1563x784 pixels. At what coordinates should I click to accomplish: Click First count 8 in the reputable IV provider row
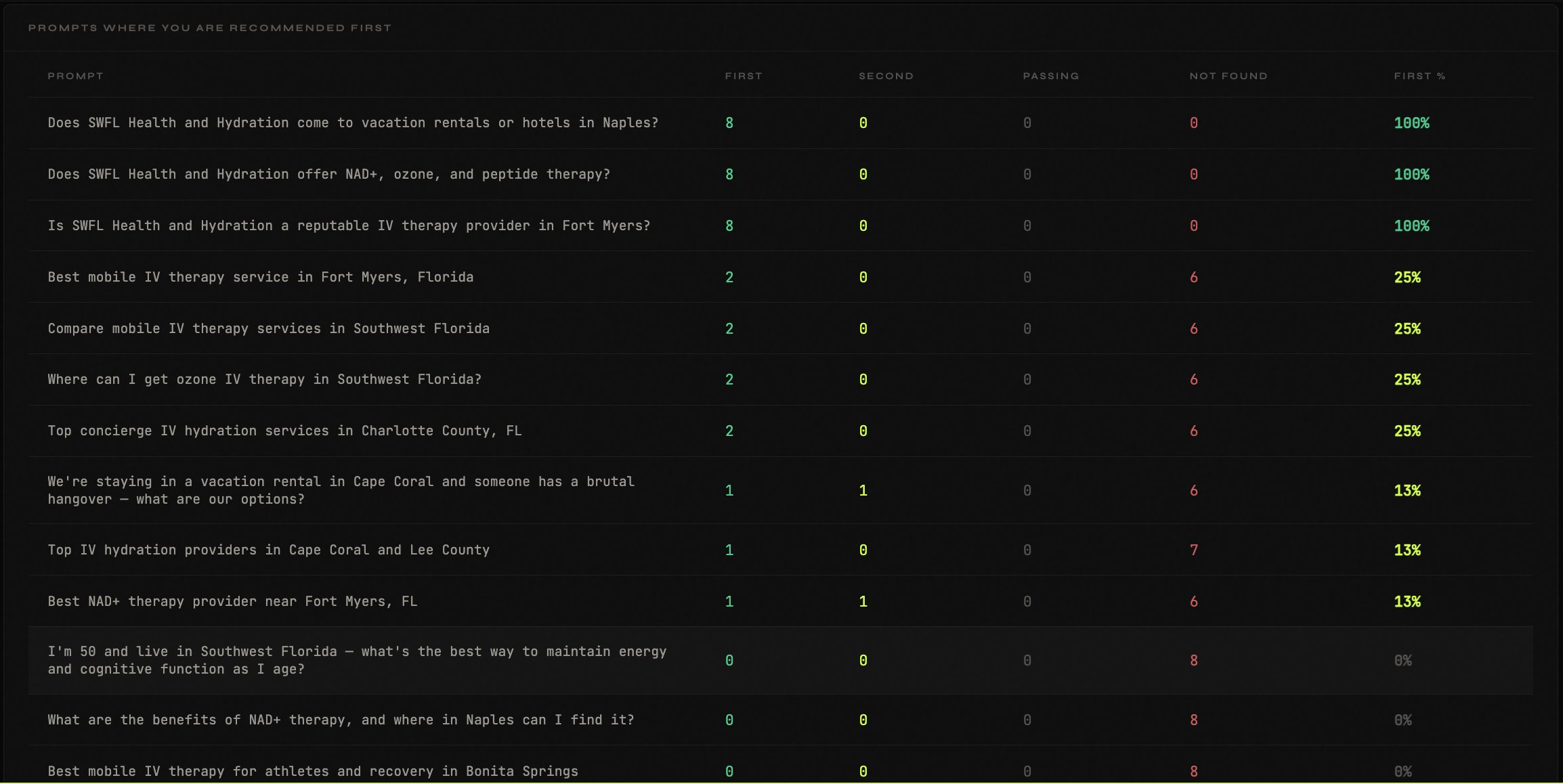729,225
